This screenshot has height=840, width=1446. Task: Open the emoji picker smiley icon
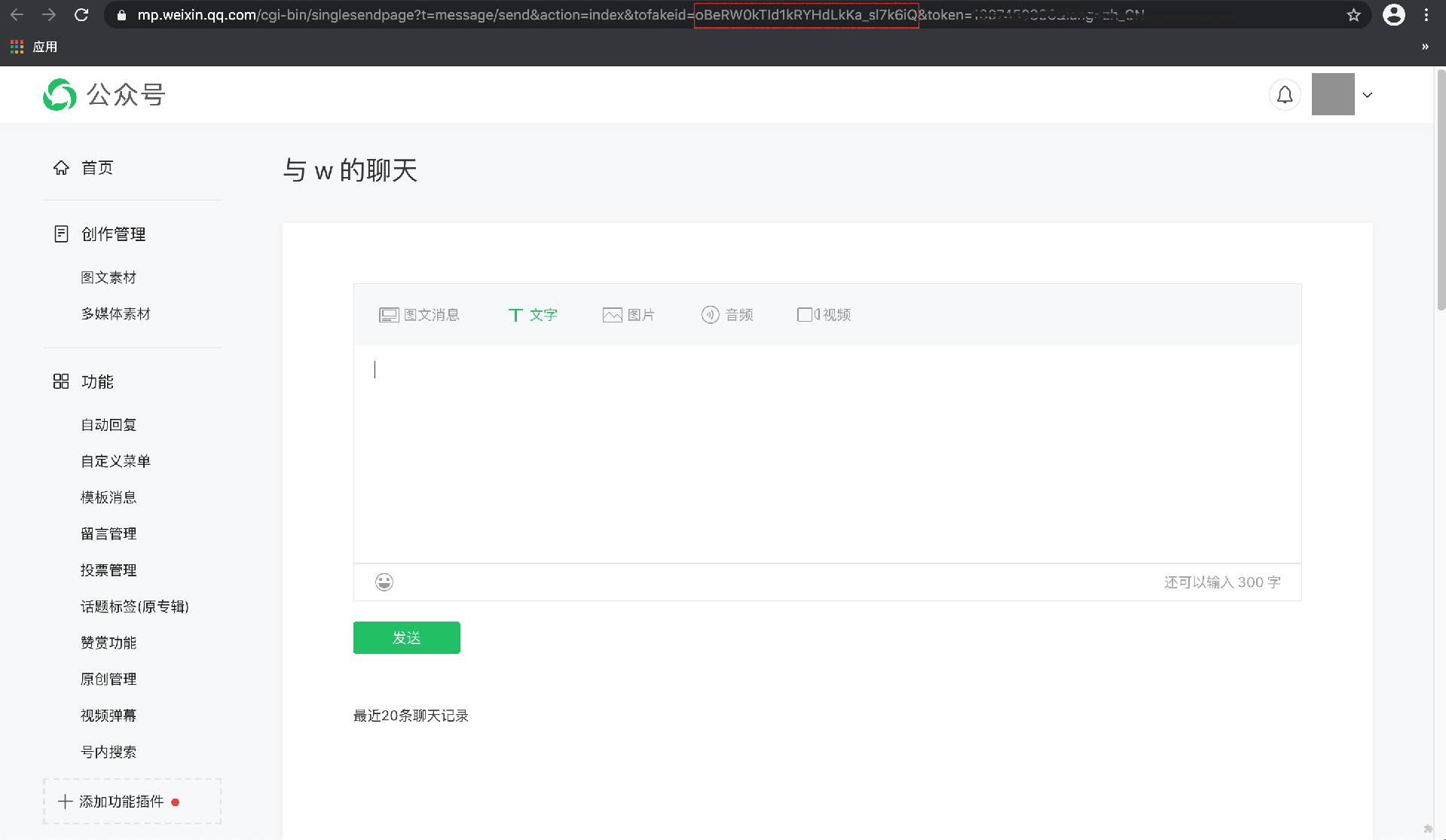[384, 582]
